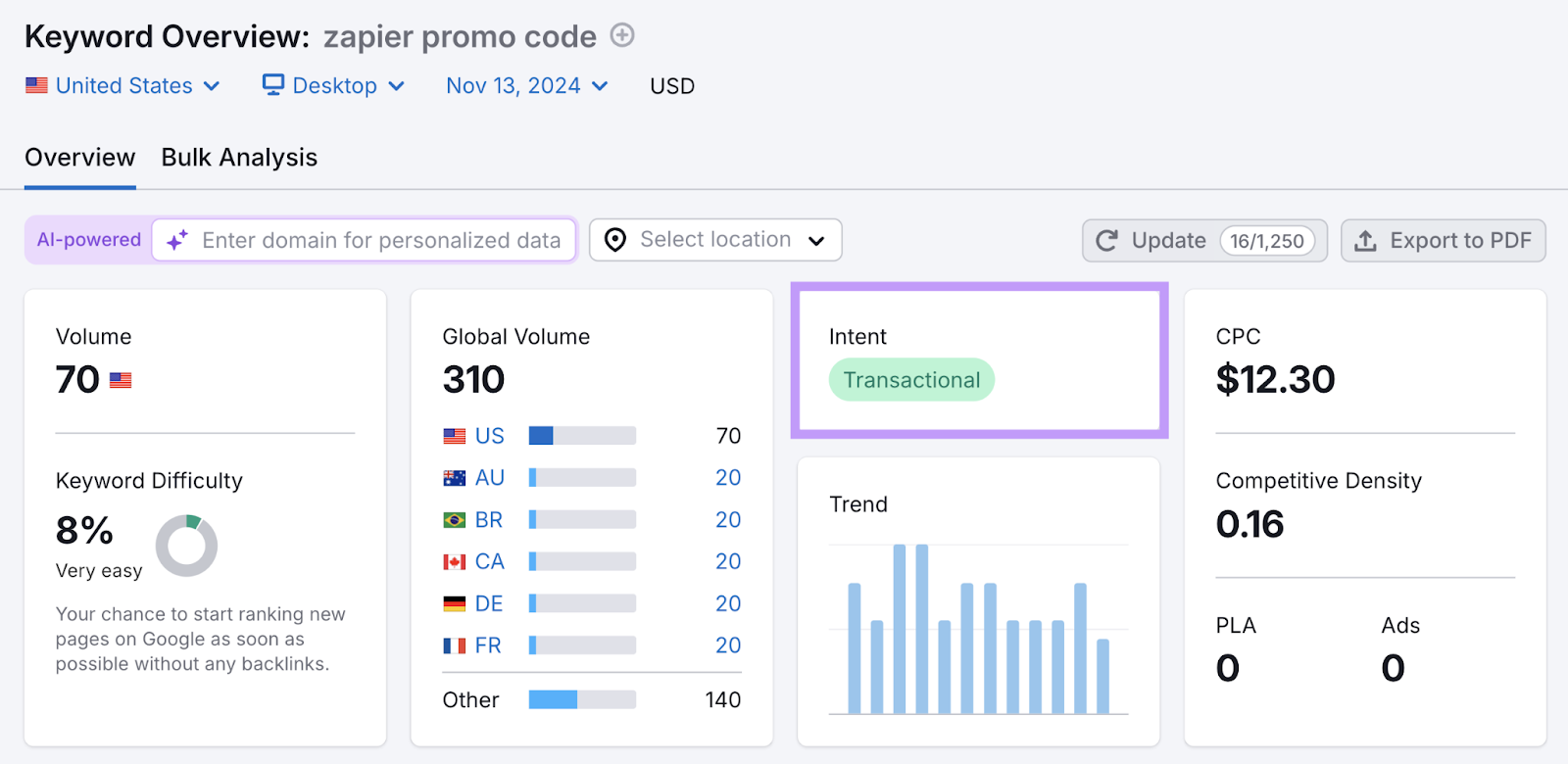
Task: Click the Australia flag in Global Volume list
Action: pyautogui.click(x=454, y=477)
